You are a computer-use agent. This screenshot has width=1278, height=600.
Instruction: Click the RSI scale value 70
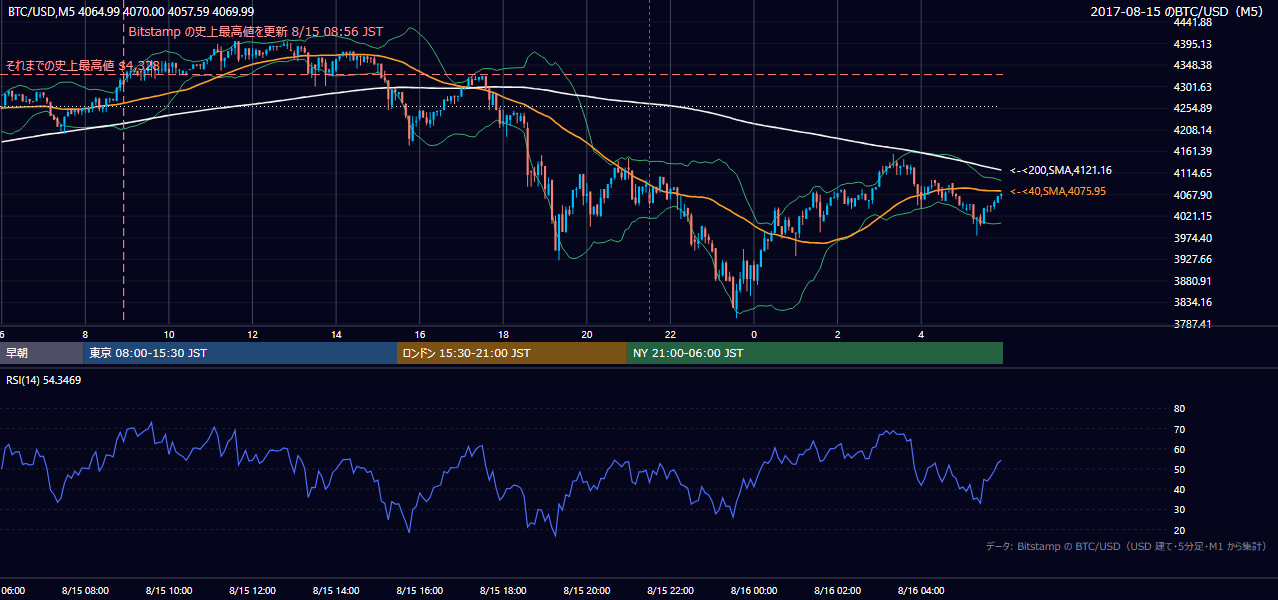(x=1179, y=429)
